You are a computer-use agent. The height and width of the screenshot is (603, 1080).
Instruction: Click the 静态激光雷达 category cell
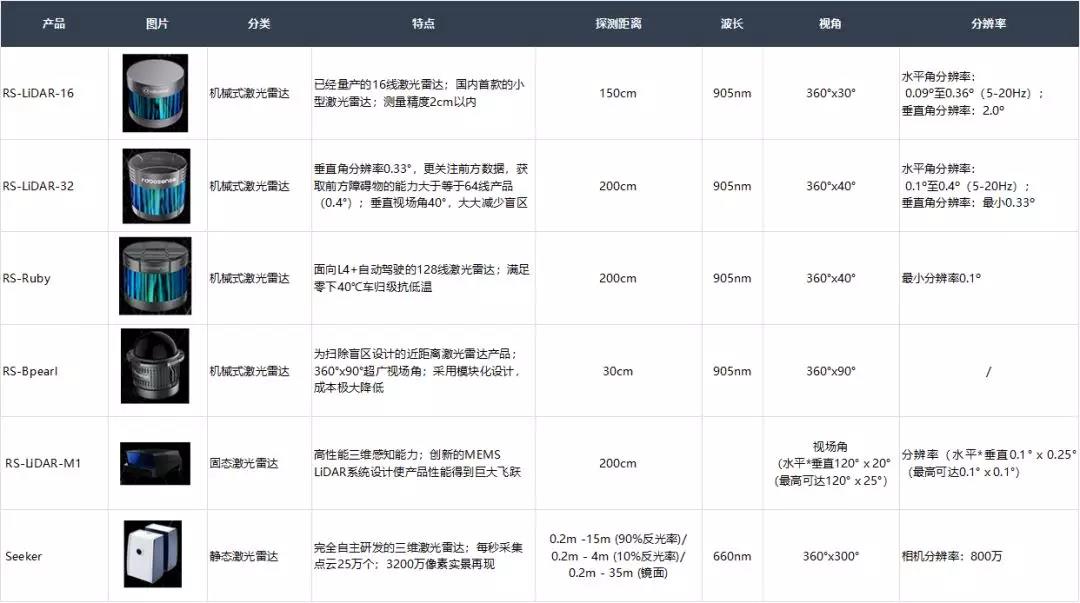pos(244,556)
